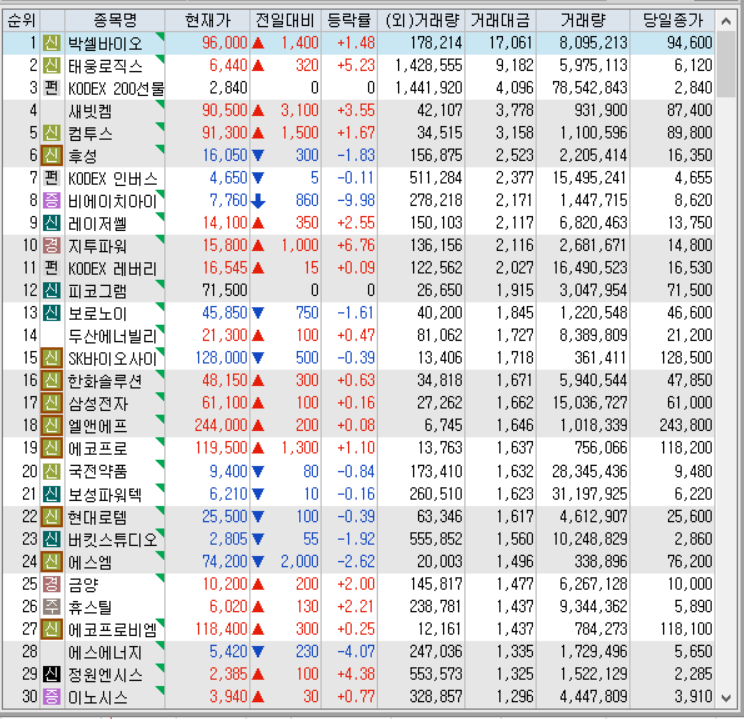Click the 신 badge for 에코프로비엠
744x719 pixels.
tap(52, 629)
